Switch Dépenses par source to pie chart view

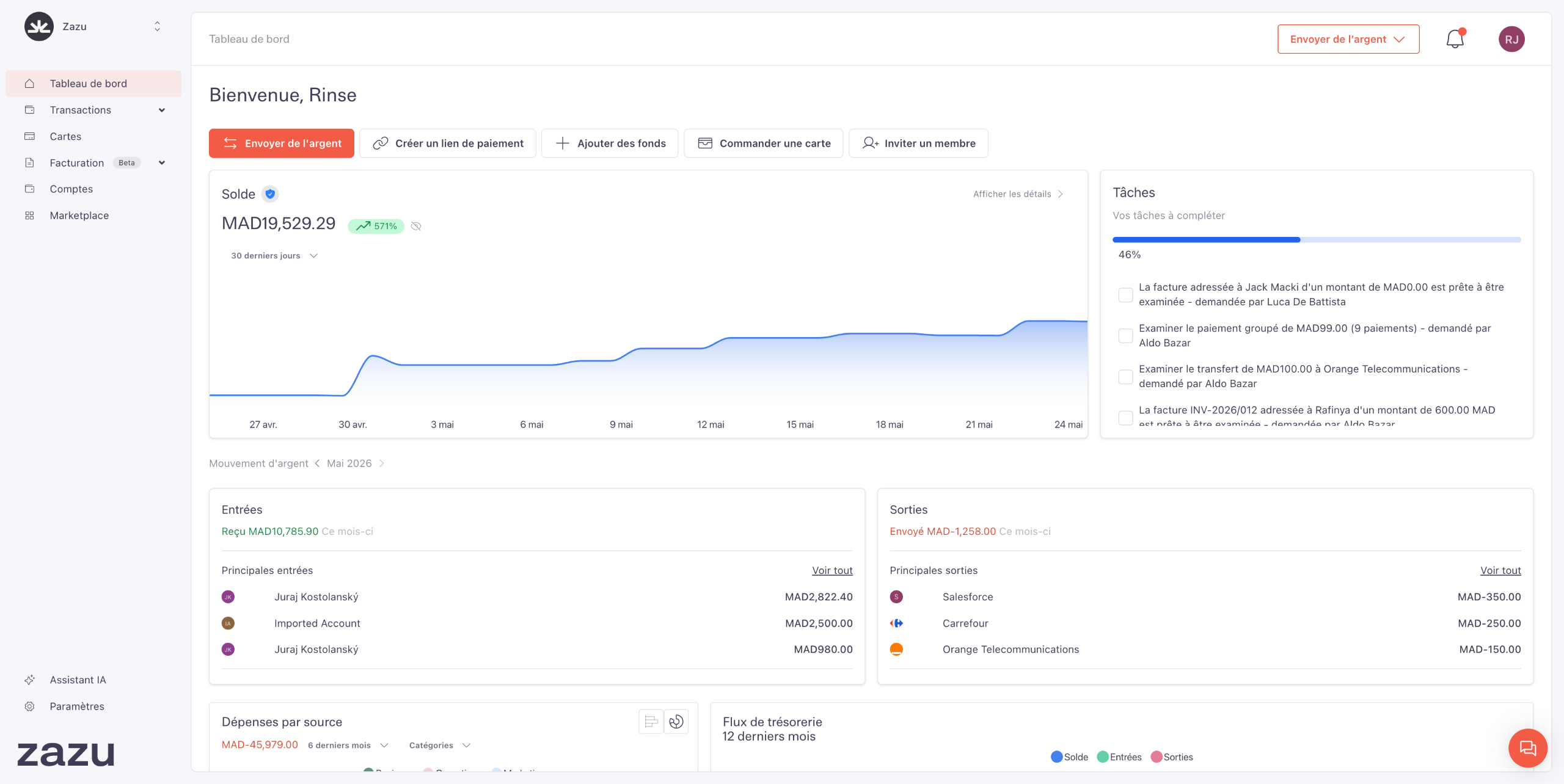[x=676, y=722]
